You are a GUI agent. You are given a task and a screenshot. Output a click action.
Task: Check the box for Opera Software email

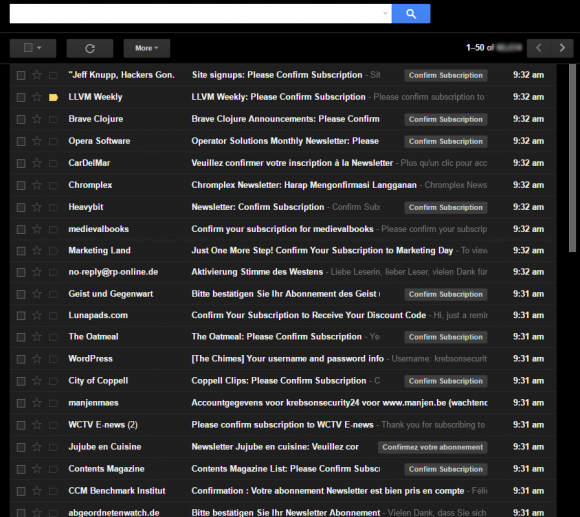pyautogui.click(x=21, y=141)
